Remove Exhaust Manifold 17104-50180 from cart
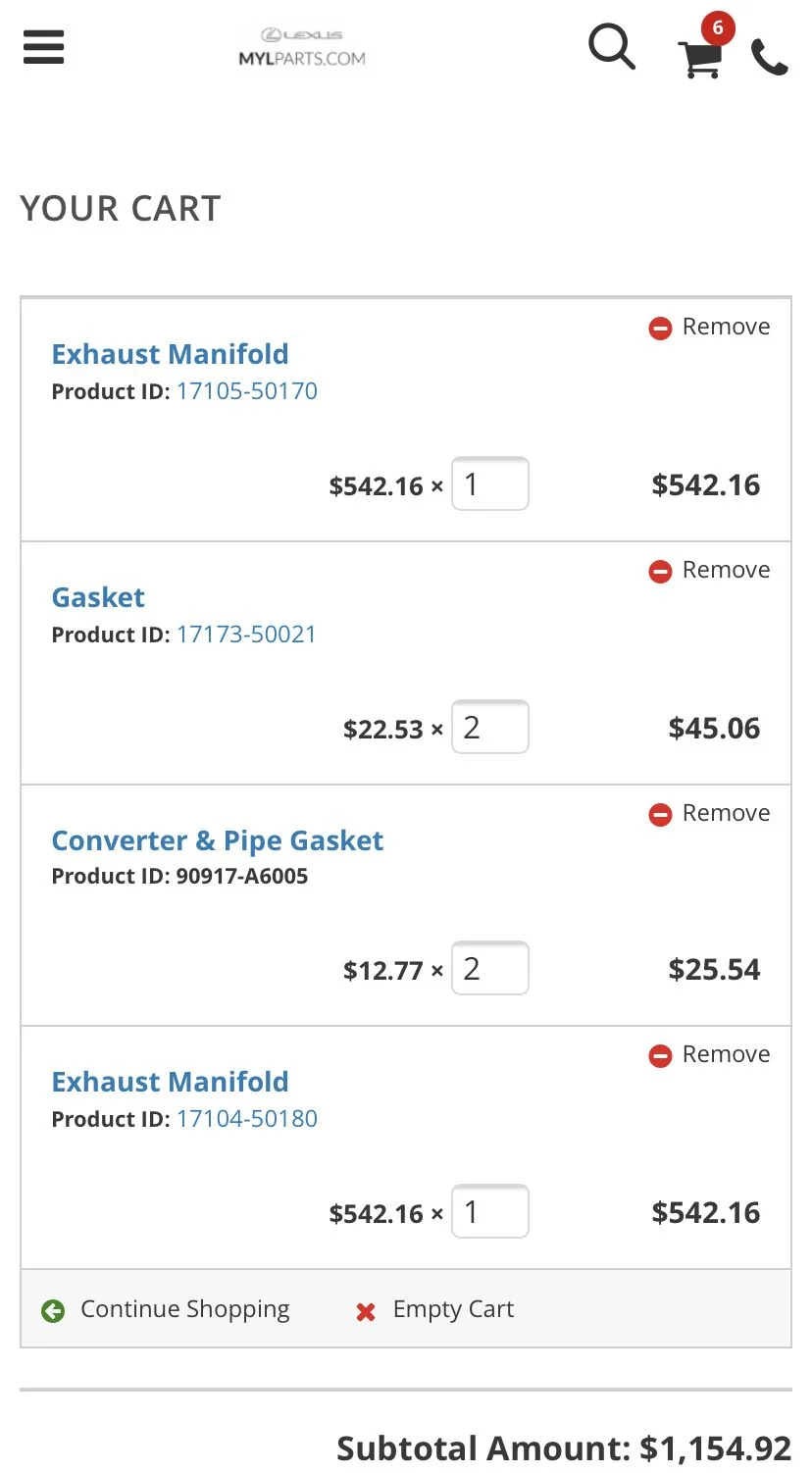This screenshot has height=1473, width=812. pyautogui.click(x=710, y=1054)
